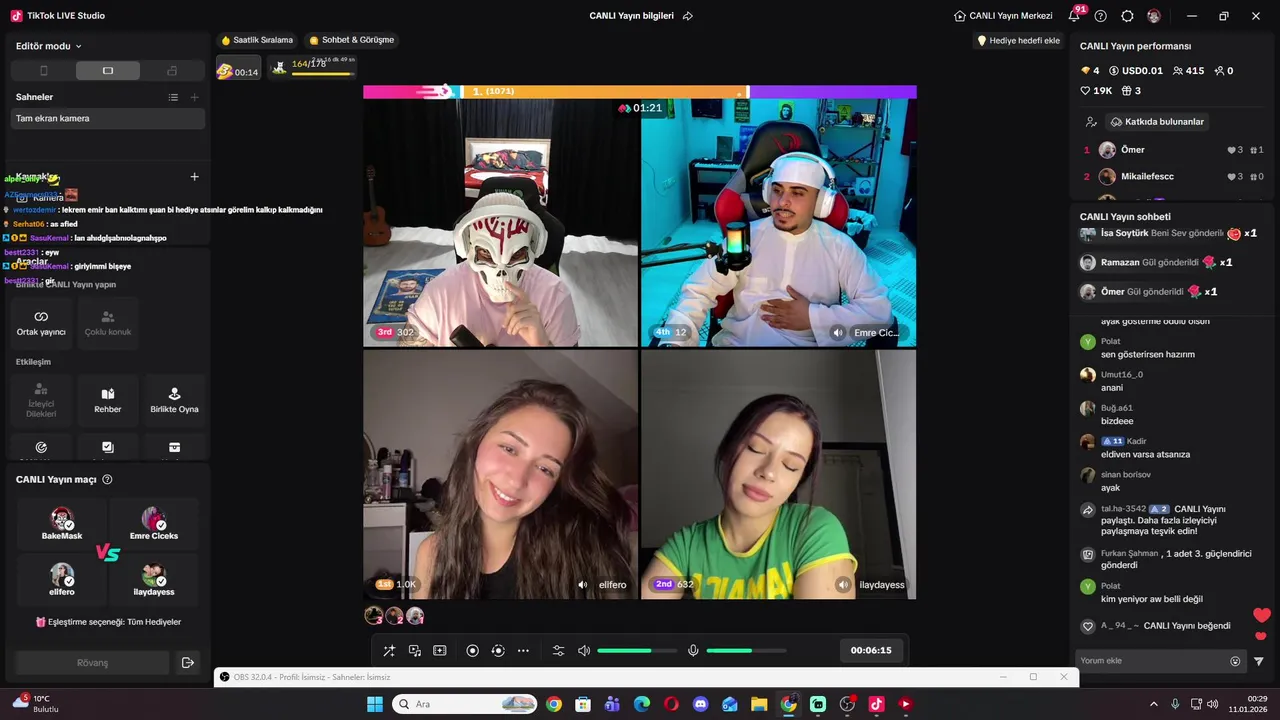The image size is (1280, 720).
Task: Open the Katkıda bulunanlar contributors tab
Action: click(1157, 122)
